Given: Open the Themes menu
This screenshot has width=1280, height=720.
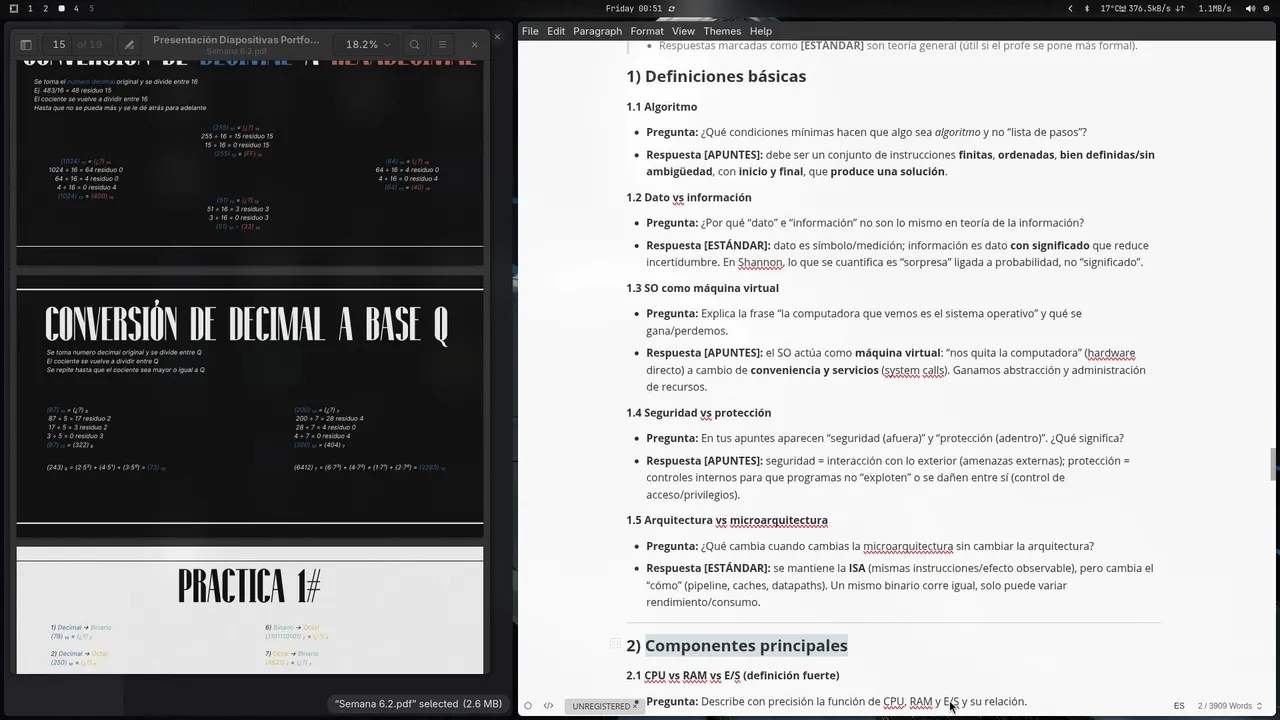Looking at the screenshot, I should point(723,31).
